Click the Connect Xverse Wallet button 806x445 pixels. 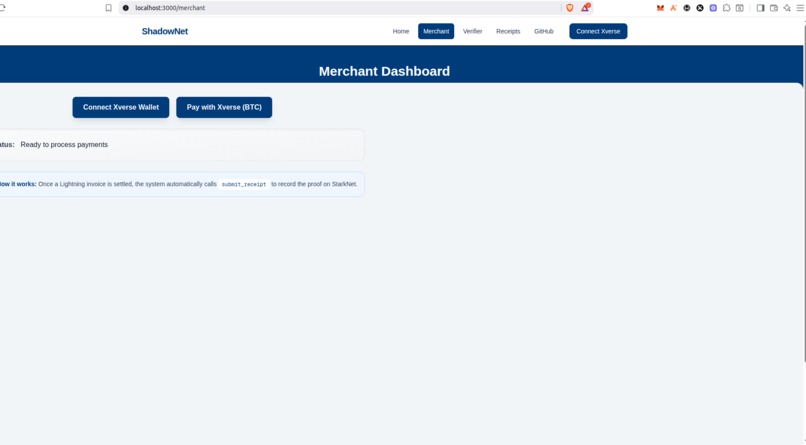(121, 107)
